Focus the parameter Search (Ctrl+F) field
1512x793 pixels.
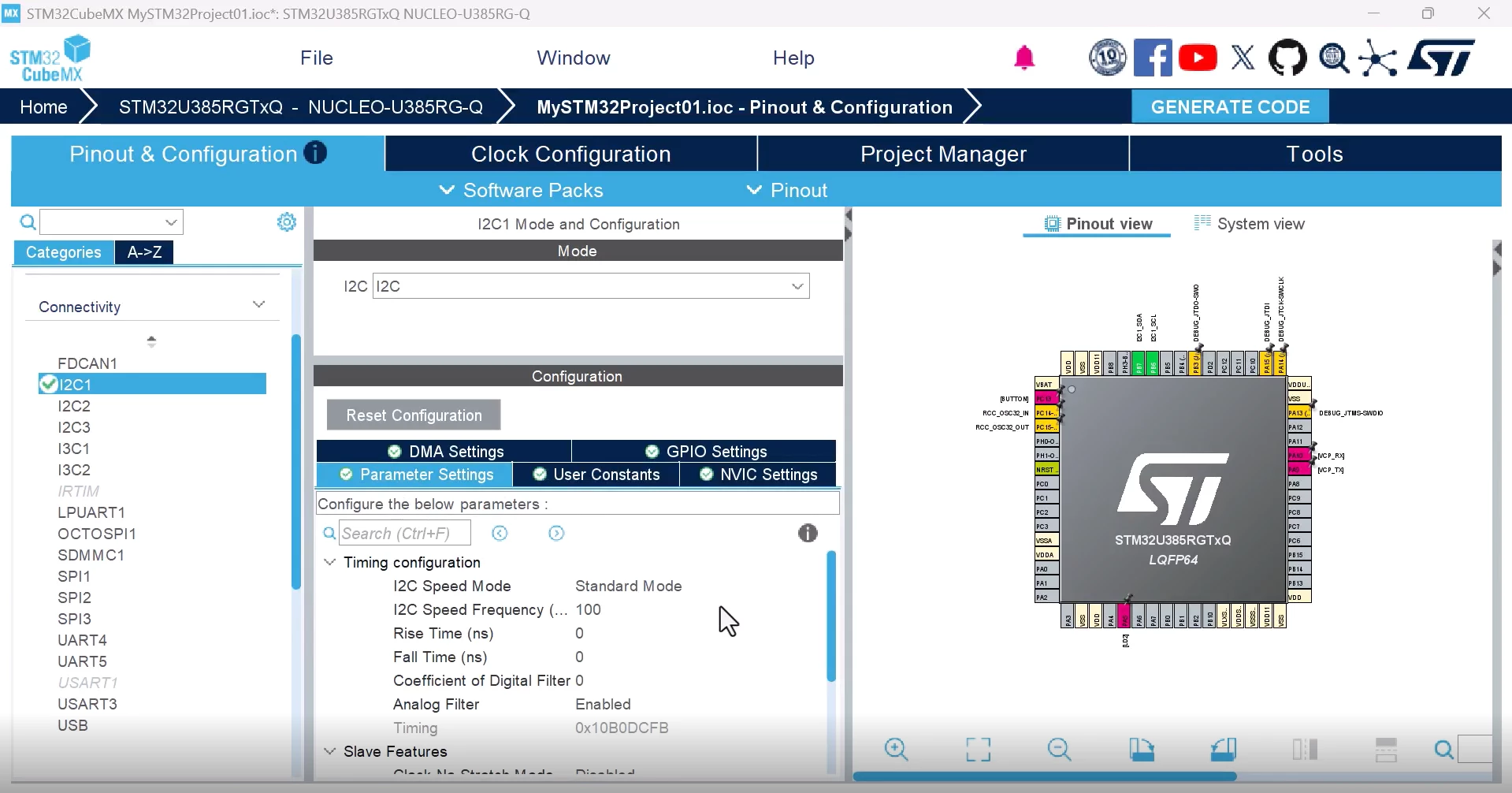tap(405, 533)
